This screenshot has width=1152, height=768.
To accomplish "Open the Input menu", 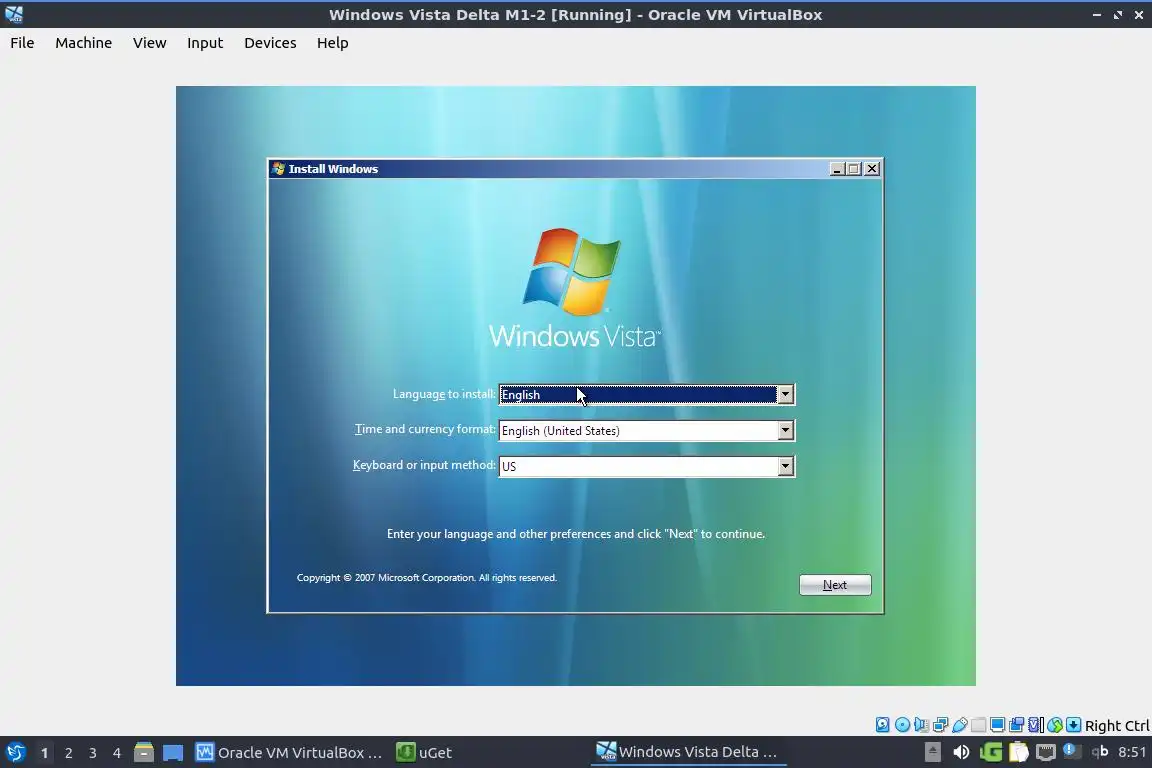I will pyautogui.click(x=205, y=43).
